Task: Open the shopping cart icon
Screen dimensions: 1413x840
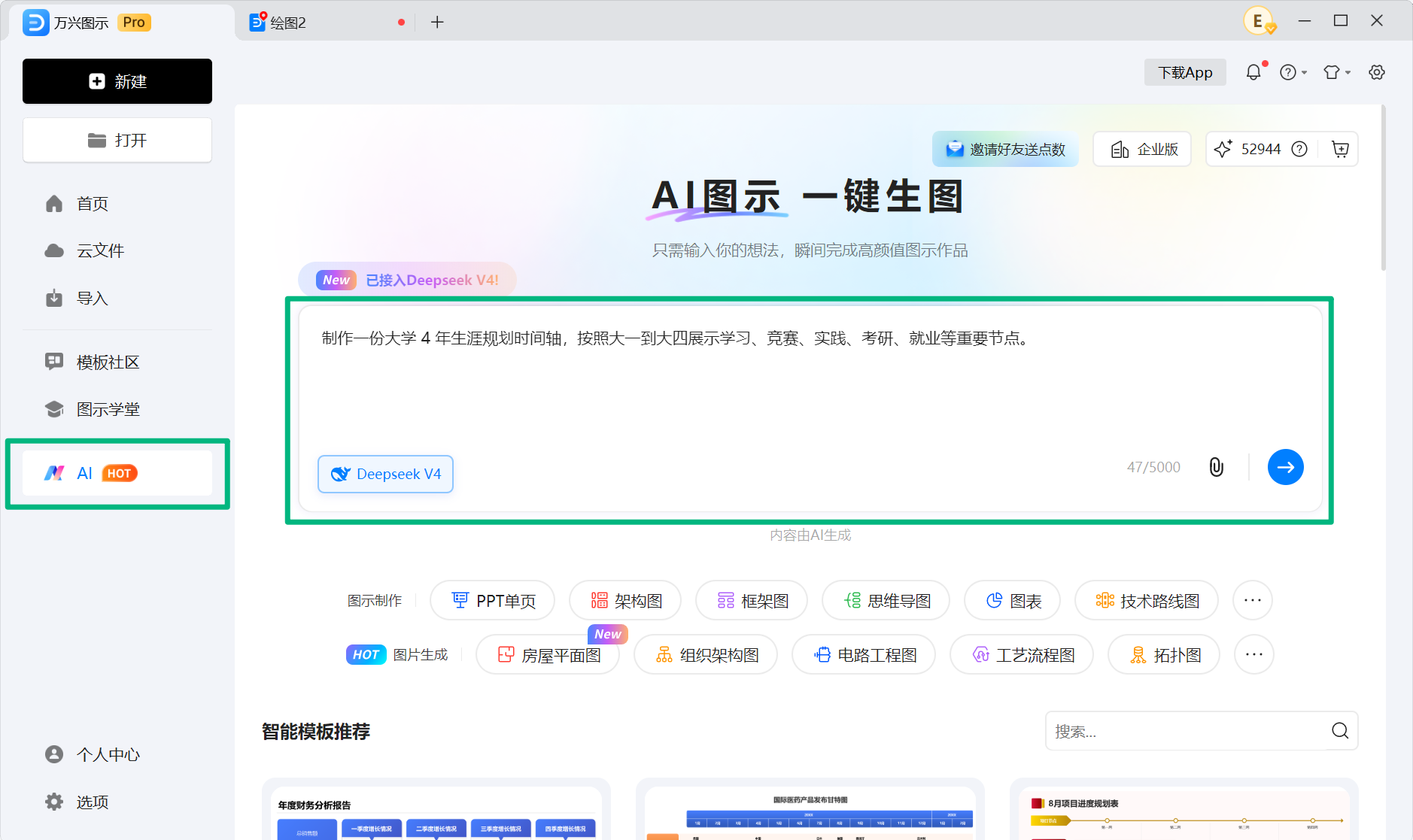Action: (1340, 149)
